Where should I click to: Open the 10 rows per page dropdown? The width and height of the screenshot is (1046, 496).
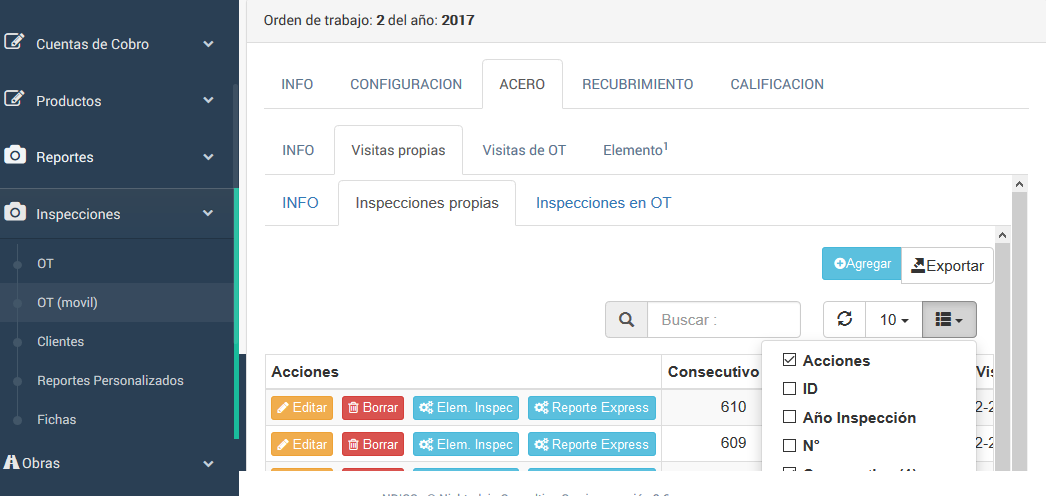click(893, 319)
